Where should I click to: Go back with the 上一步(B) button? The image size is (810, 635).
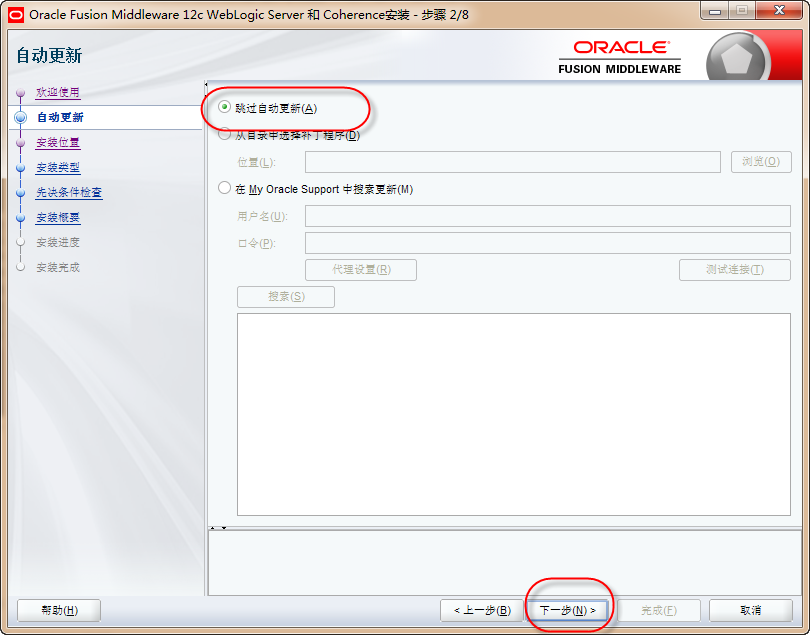(x=482, y=610)
